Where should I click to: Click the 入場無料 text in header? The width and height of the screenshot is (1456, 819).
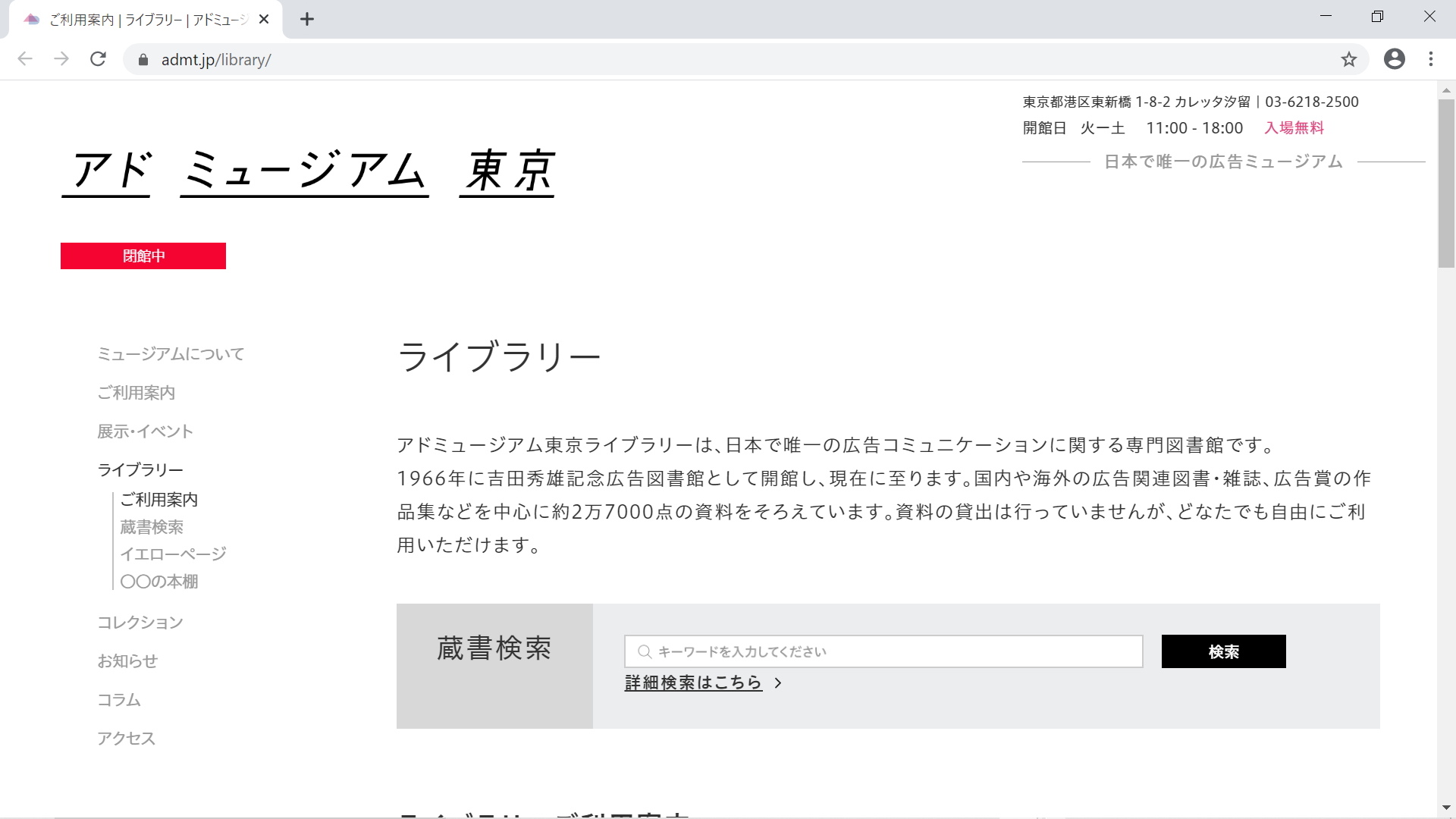[x=1294, y=128]
